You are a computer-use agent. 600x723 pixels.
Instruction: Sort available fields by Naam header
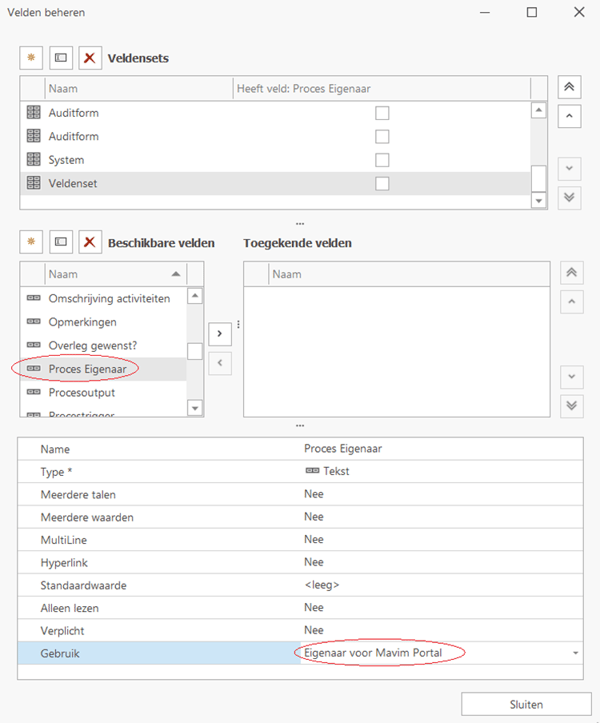[x=110, y=274]
